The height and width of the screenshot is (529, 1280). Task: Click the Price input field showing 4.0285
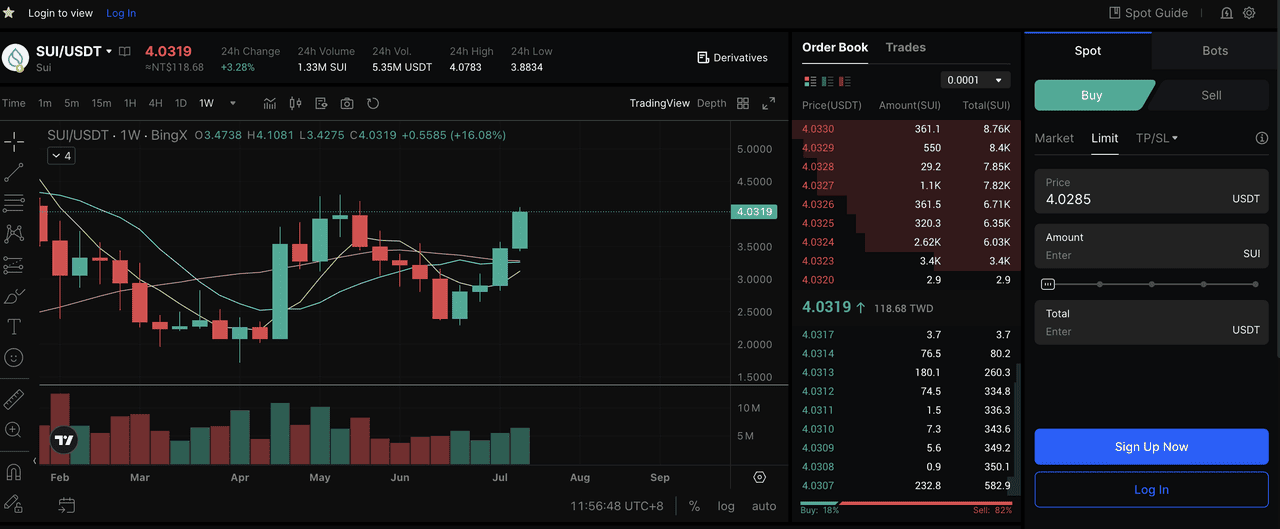[1151, 191]
